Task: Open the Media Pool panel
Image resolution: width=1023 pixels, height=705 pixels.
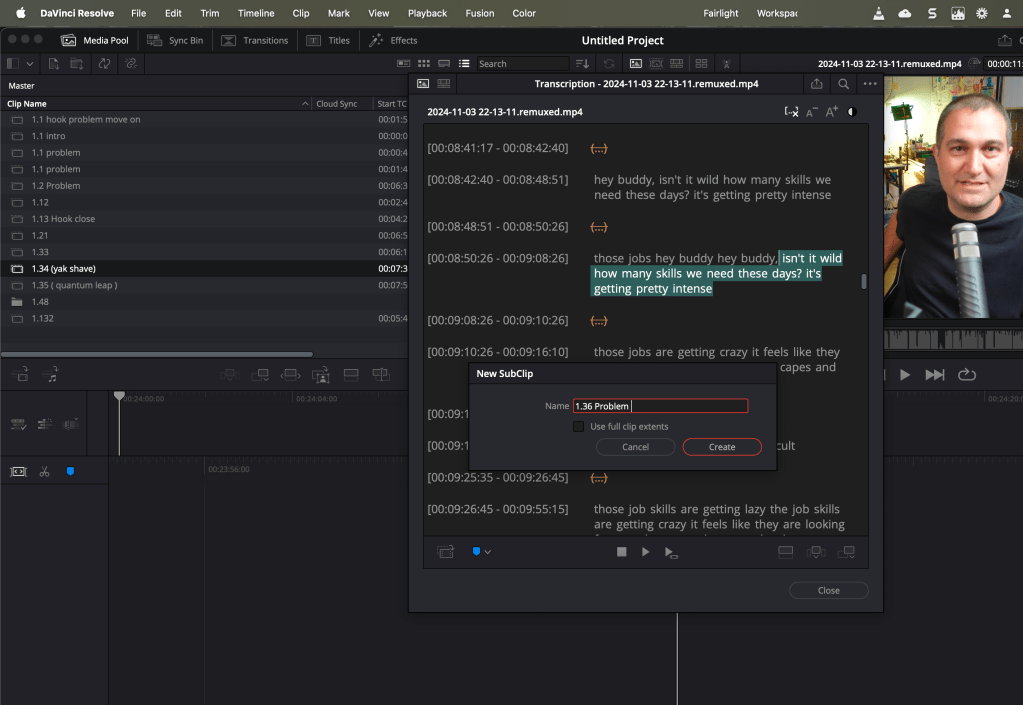Action: pyautogui.click(x=95, y=40)
